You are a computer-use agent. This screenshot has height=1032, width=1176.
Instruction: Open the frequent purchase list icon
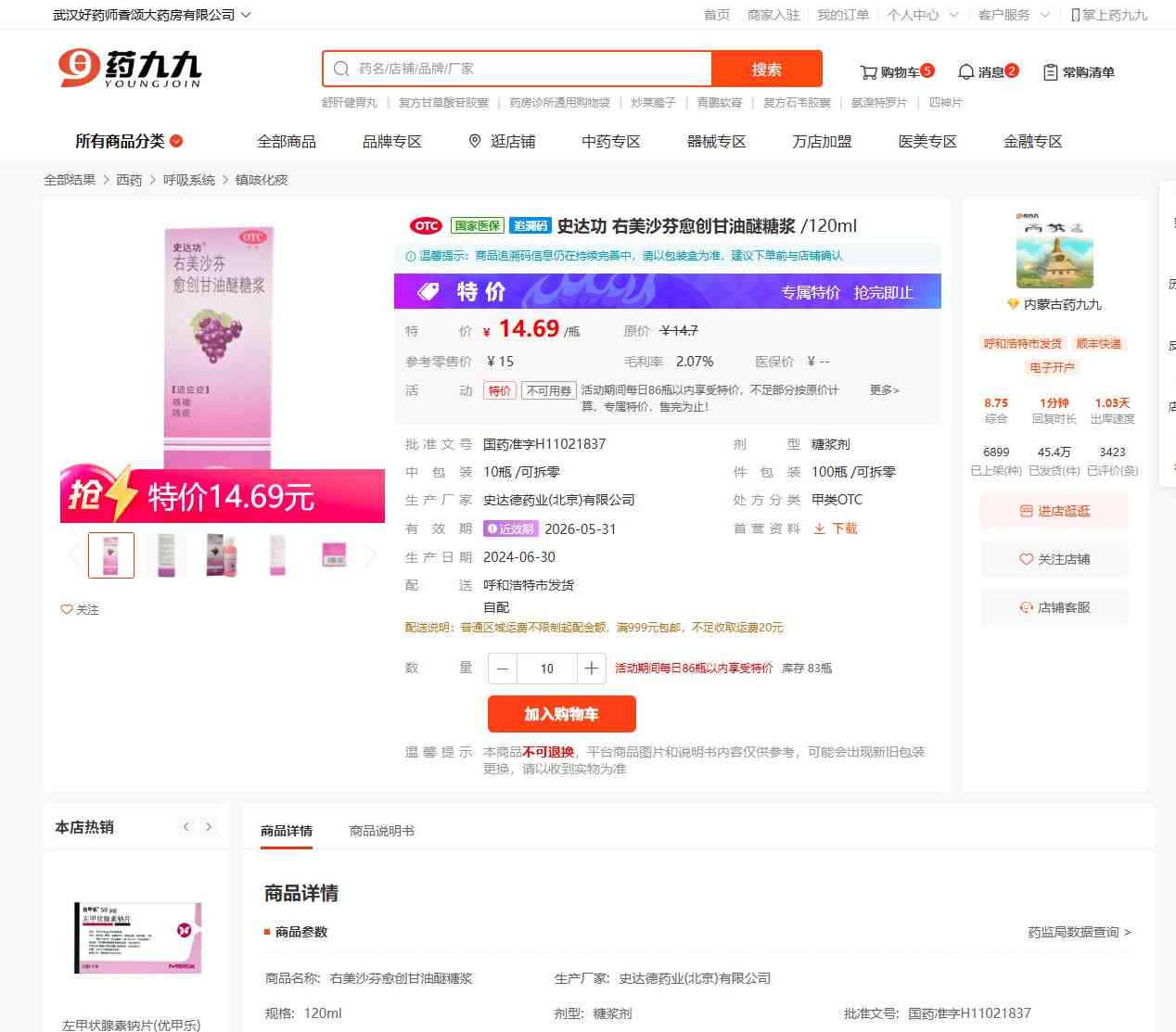1051,72
